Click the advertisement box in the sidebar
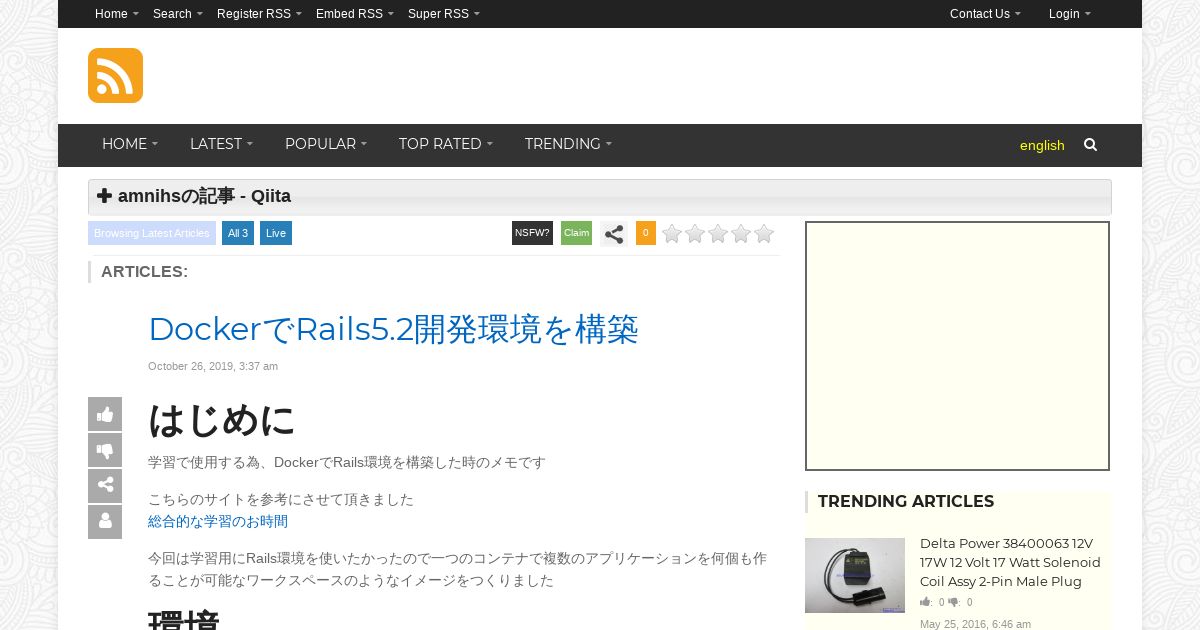Image resolution: width=1200 pixels, height=630 pixels. (958, 346)
